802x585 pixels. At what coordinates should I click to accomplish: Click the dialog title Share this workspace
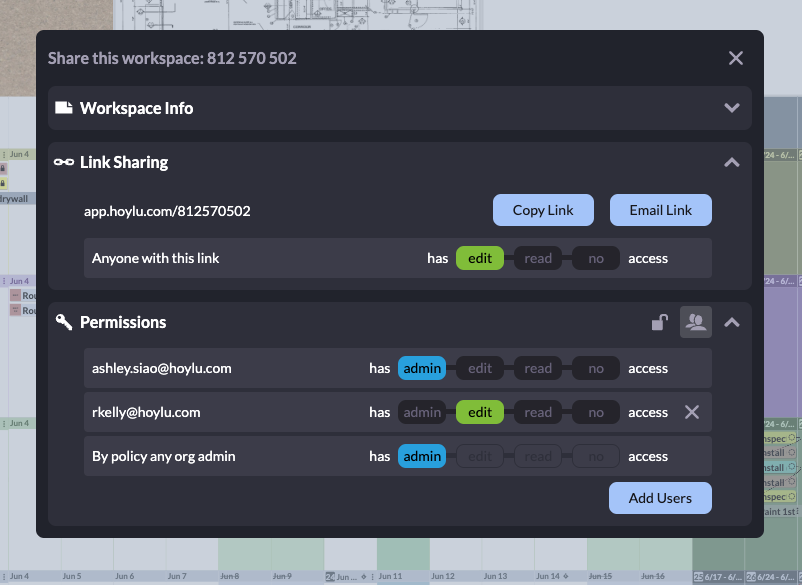(172, 58)
